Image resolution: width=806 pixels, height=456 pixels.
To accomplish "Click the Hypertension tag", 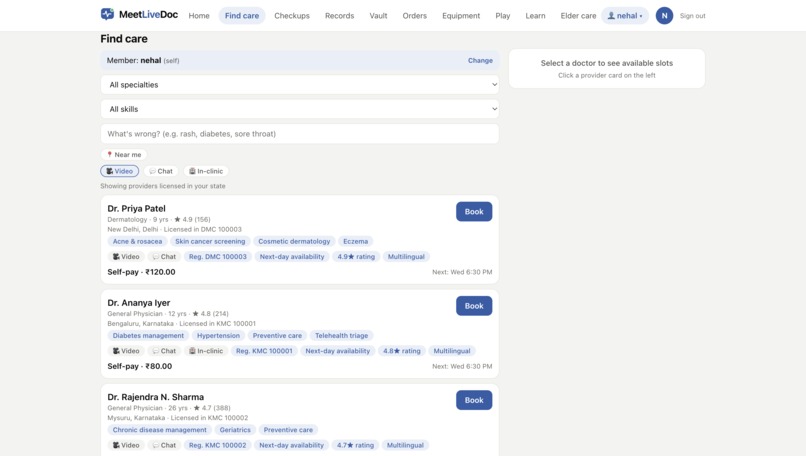I will tap(218, 336).
